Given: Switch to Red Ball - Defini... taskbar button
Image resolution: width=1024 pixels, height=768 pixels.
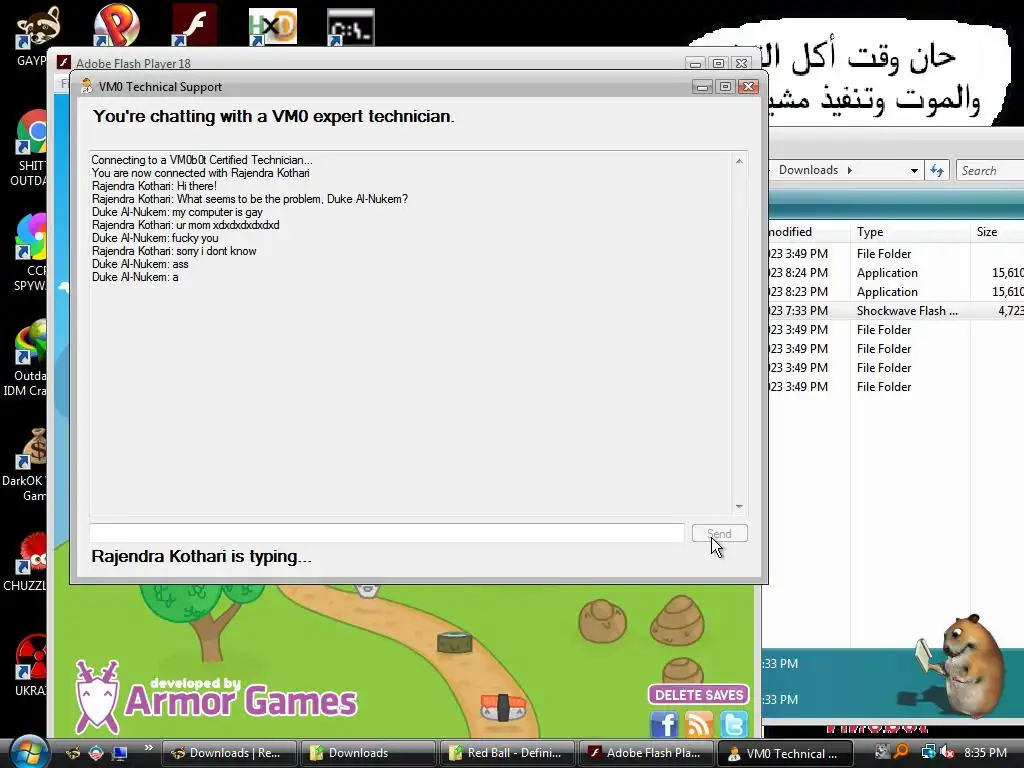Looking at the screenshot, I should [x=507, y=753].
